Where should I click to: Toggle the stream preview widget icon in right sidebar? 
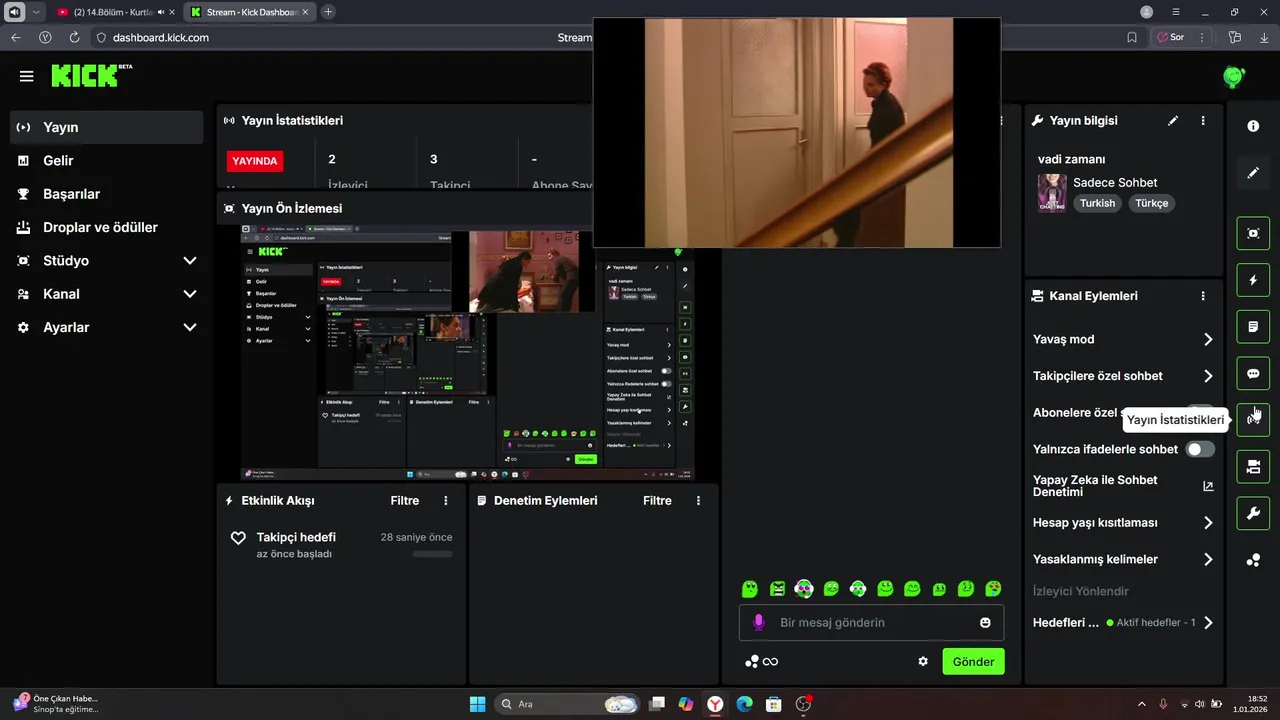[x=1253, y=233]
